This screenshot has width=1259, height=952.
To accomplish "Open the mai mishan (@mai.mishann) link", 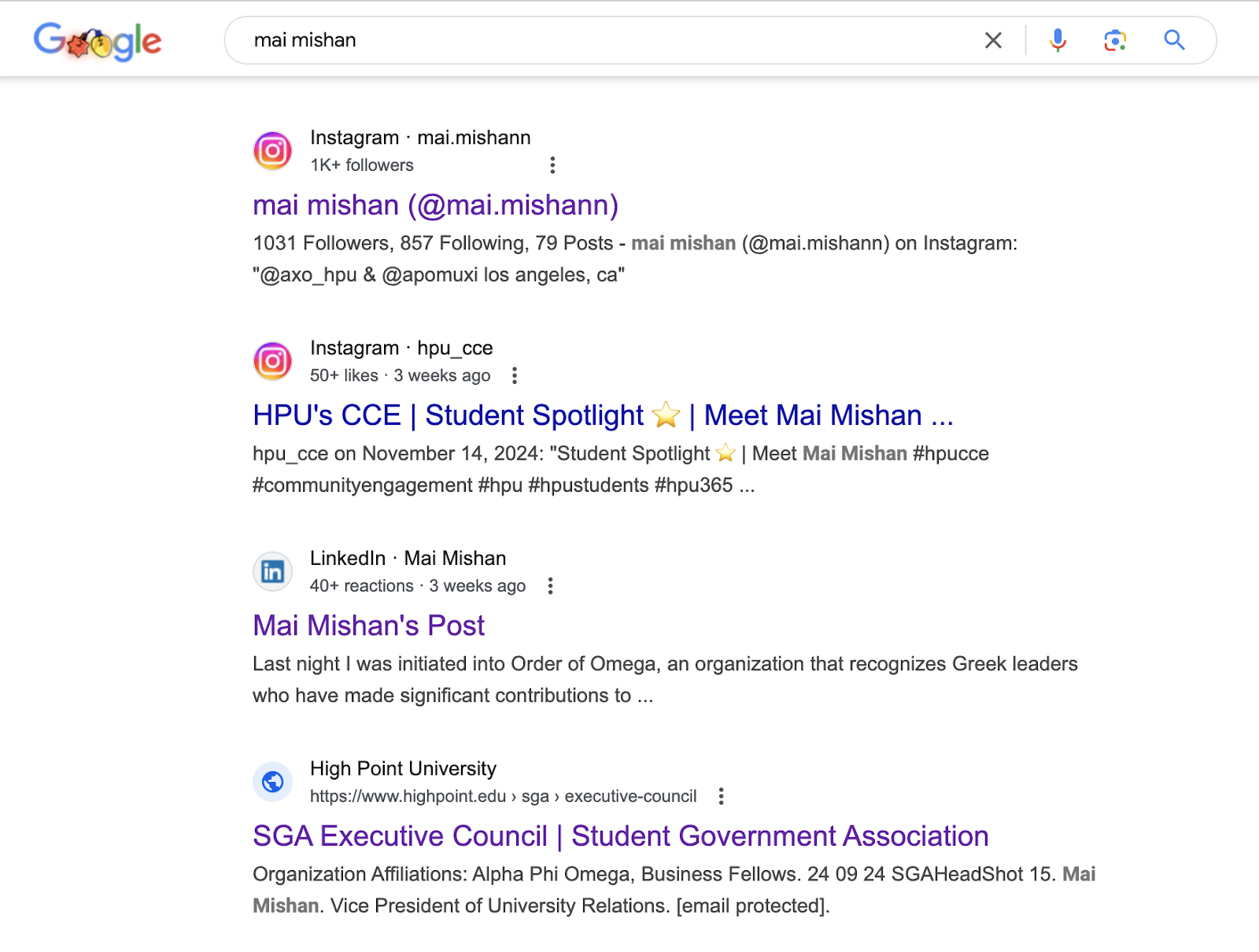I will 436,205.
